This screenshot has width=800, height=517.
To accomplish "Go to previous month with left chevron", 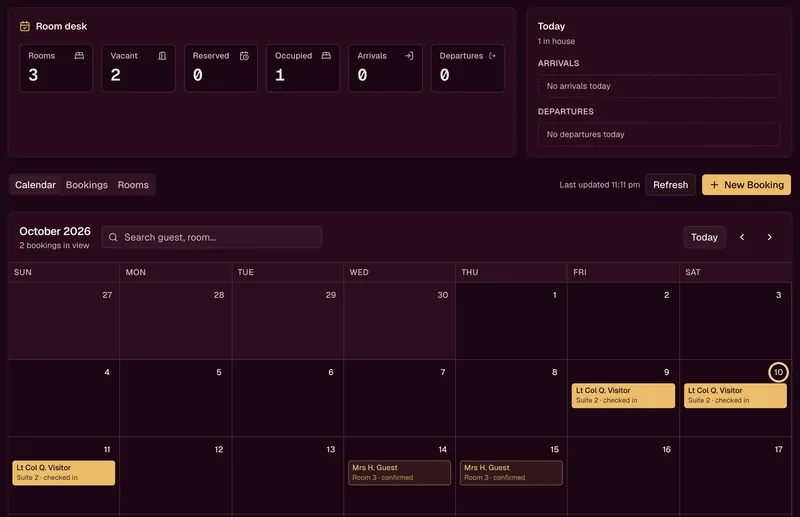I will click(742, 237).
